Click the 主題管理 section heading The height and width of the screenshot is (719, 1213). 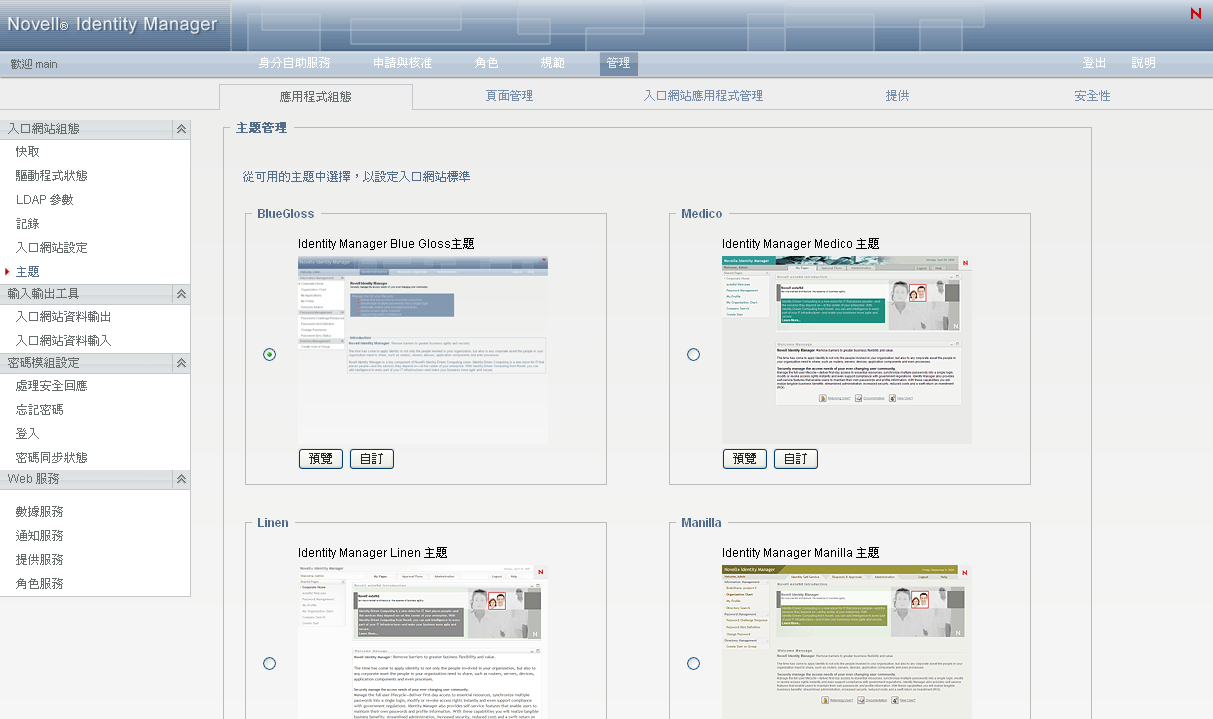coord(262,128)
